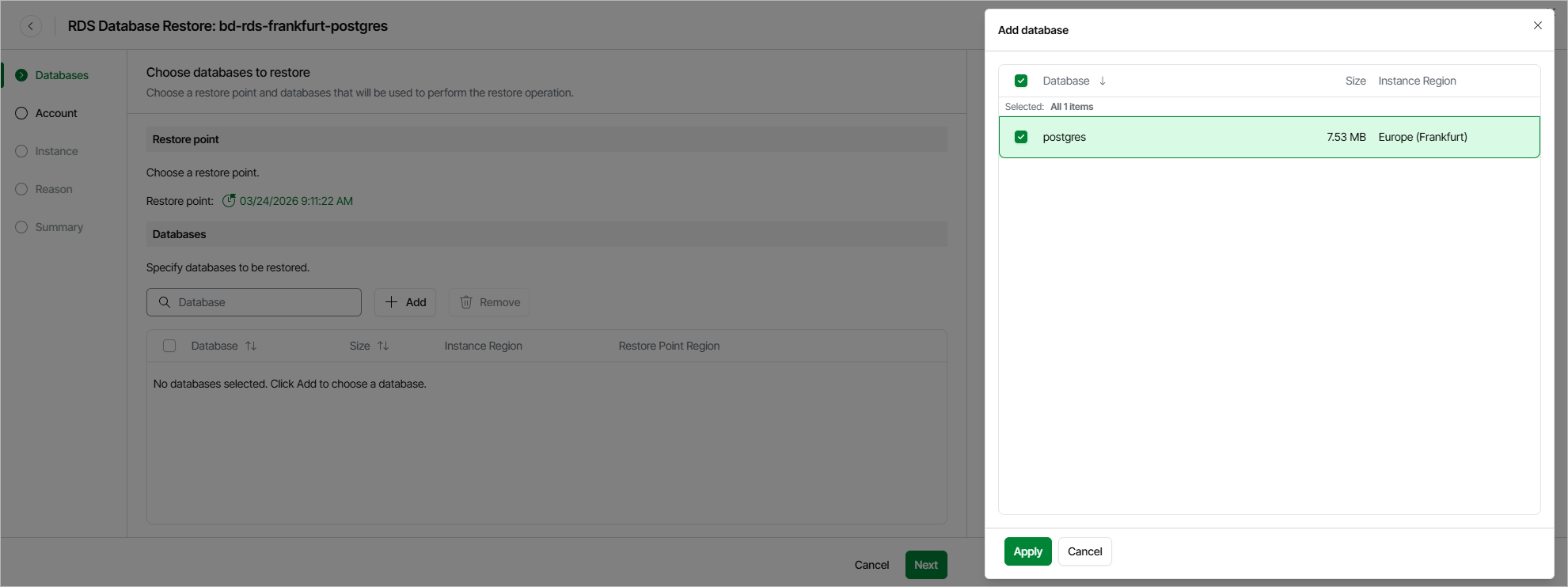The image size is (1568, 587).
Task: Click the plus icon on Add
Action: click(391, 302)
